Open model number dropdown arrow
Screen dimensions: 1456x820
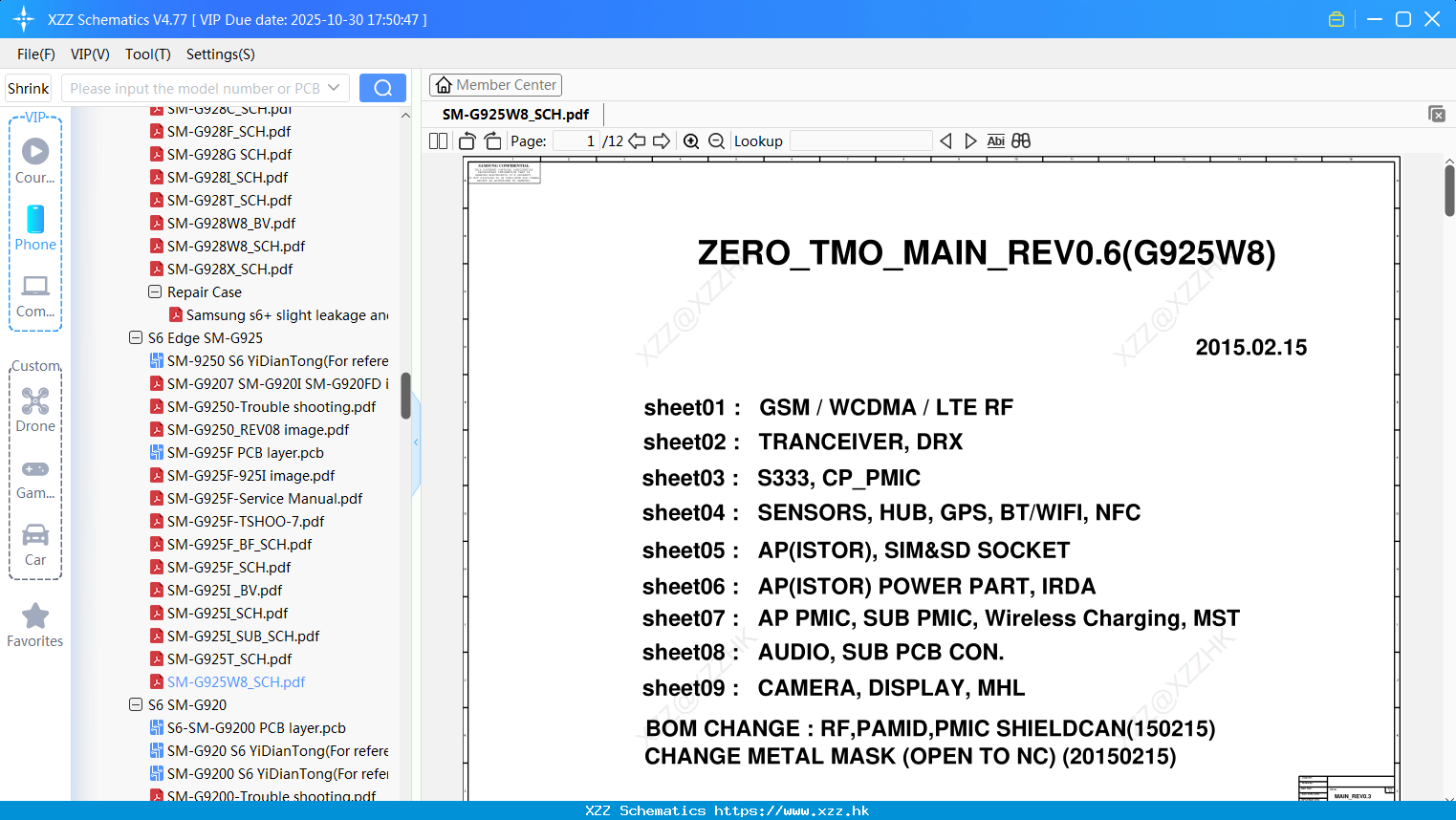334,88
